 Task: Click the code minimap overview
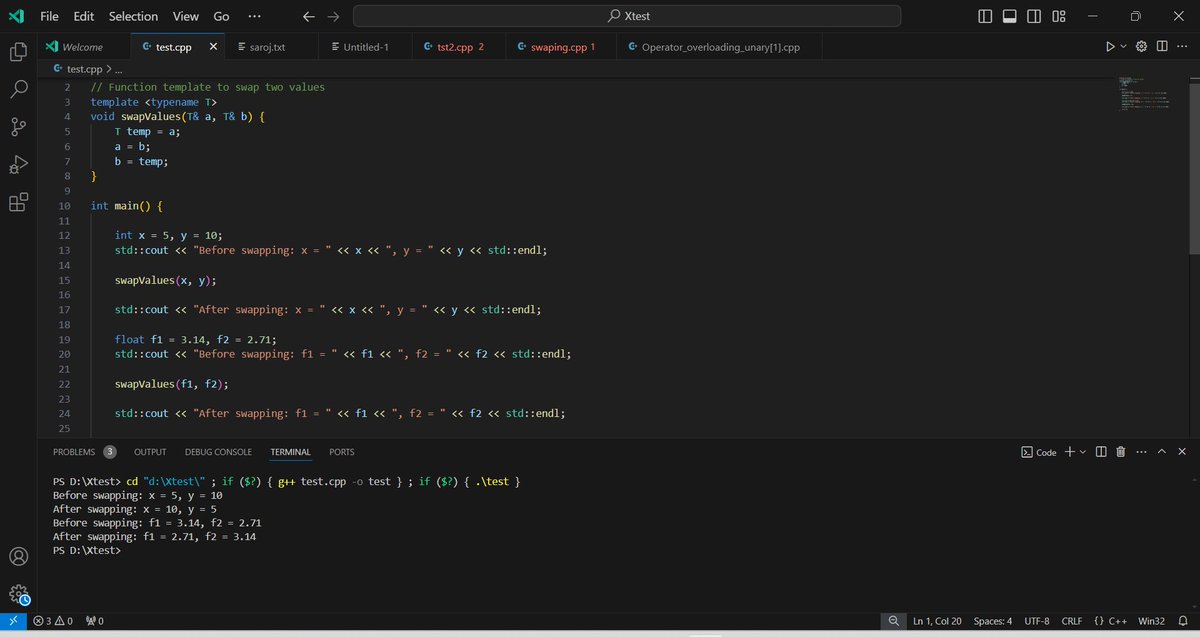1146,95
